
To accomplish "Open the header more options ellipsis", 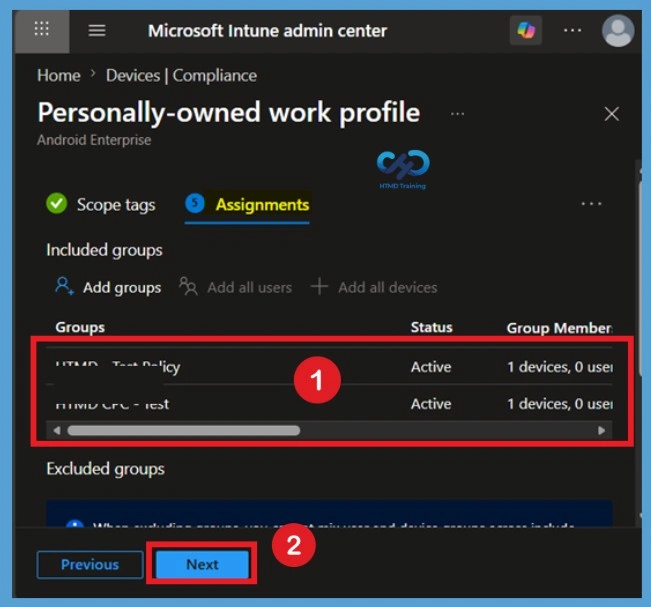I will coord(572,30).
